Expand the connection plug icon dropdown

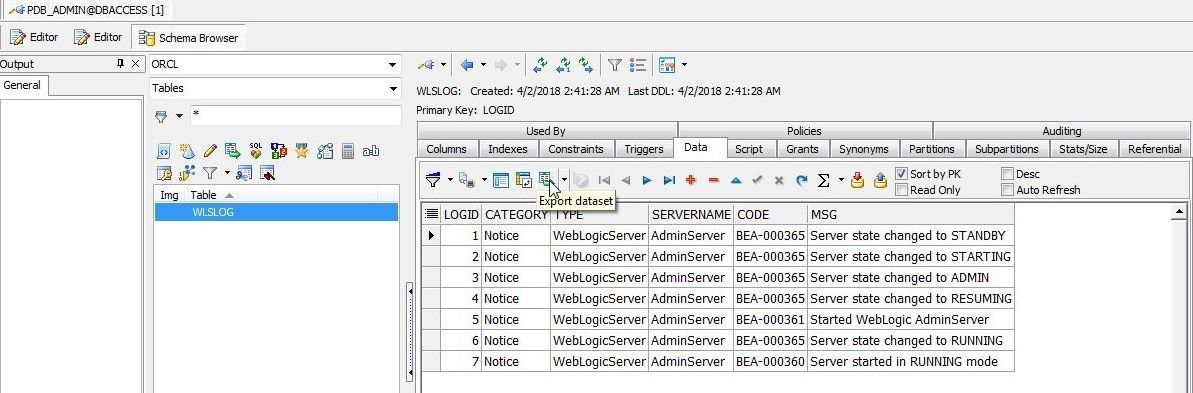pyautogui.click(x=443, y=65)
